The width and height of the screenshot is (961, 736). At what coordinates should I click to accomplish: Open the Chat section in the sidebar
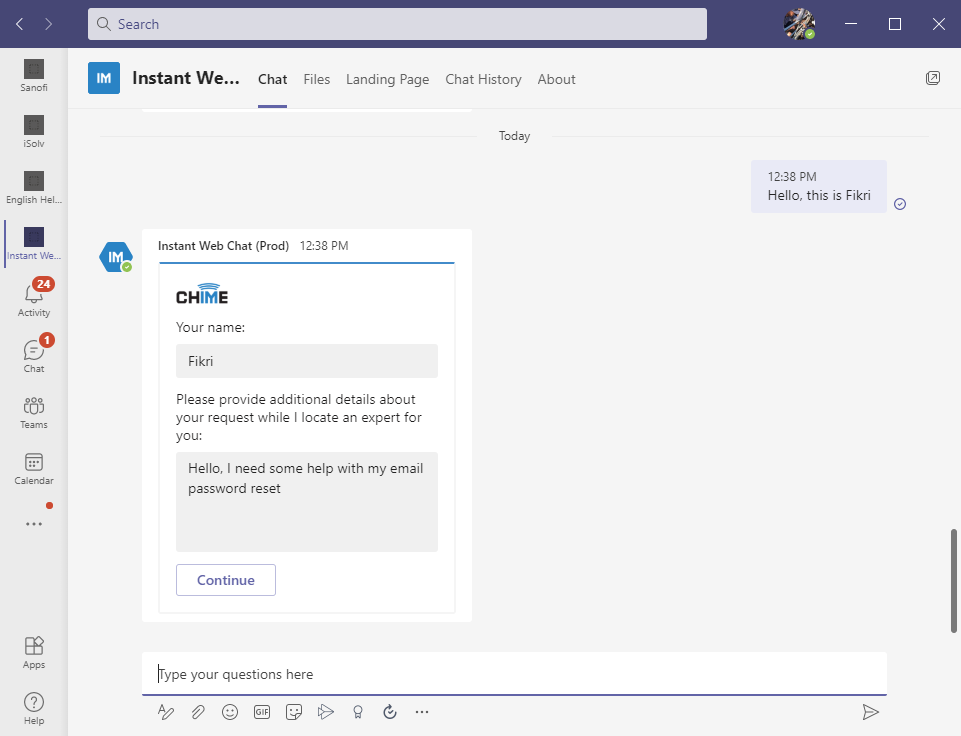click(x=33, y=353)
